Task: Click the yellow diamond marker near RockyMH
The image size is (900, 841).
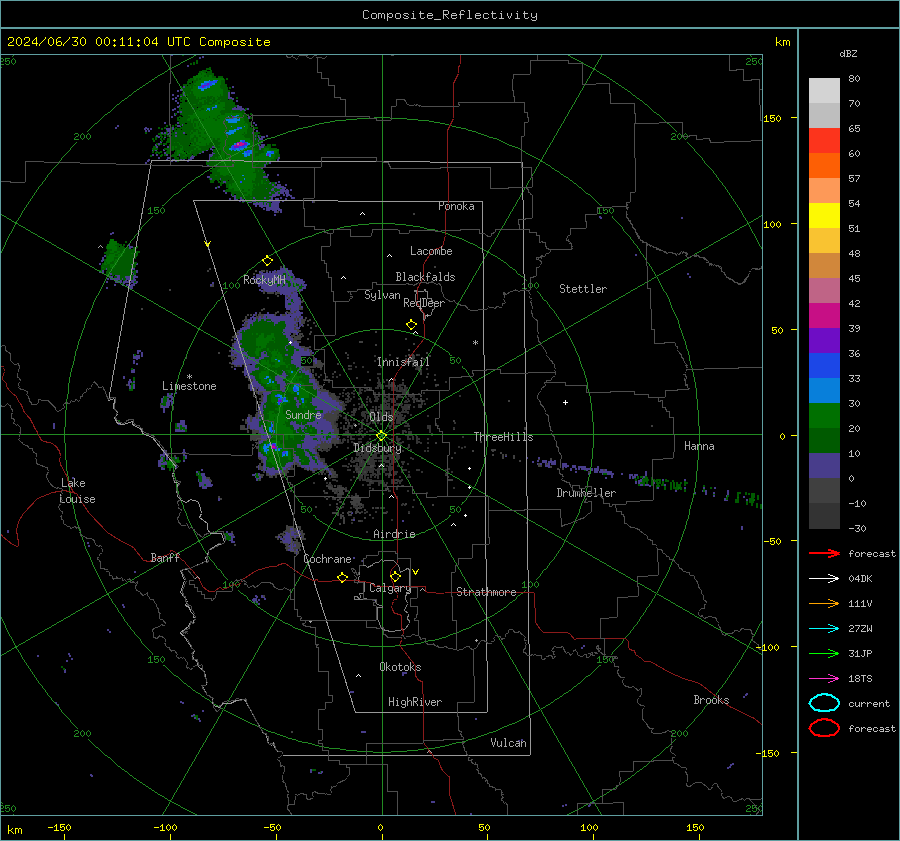Action: point(267,261)
